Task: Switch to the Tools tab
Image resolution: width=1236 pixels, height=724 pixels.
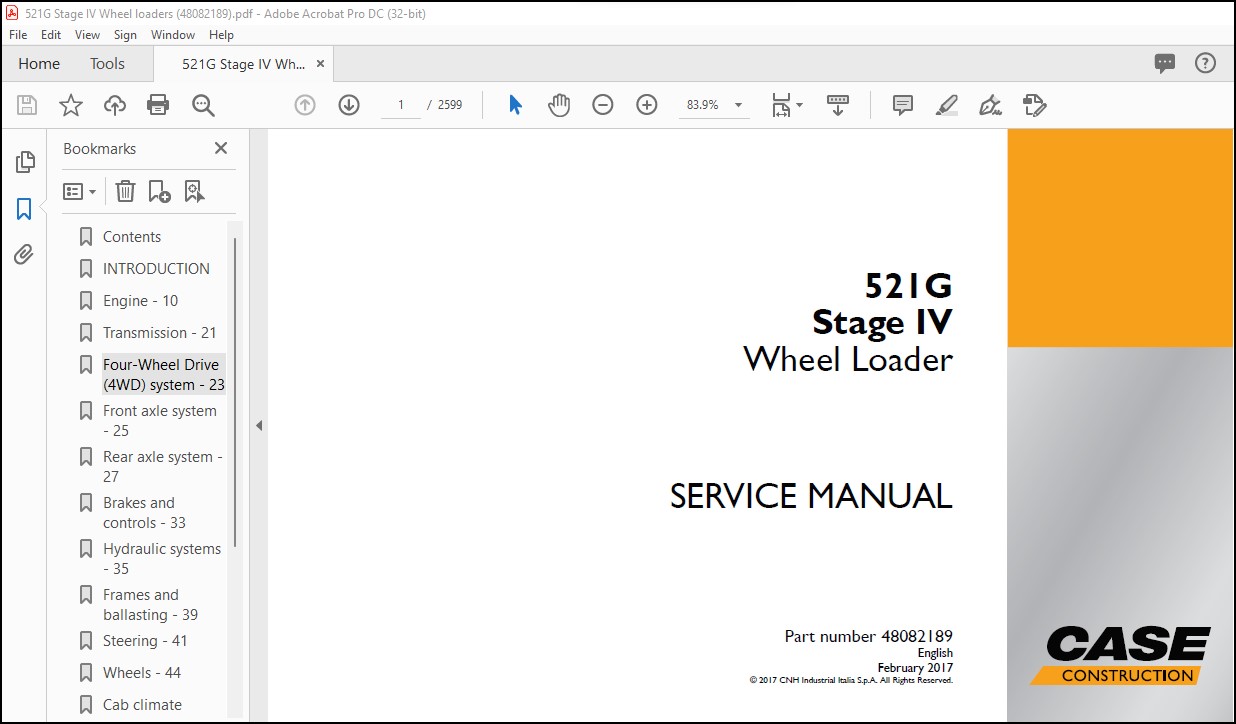Action: tap(108, 63)
